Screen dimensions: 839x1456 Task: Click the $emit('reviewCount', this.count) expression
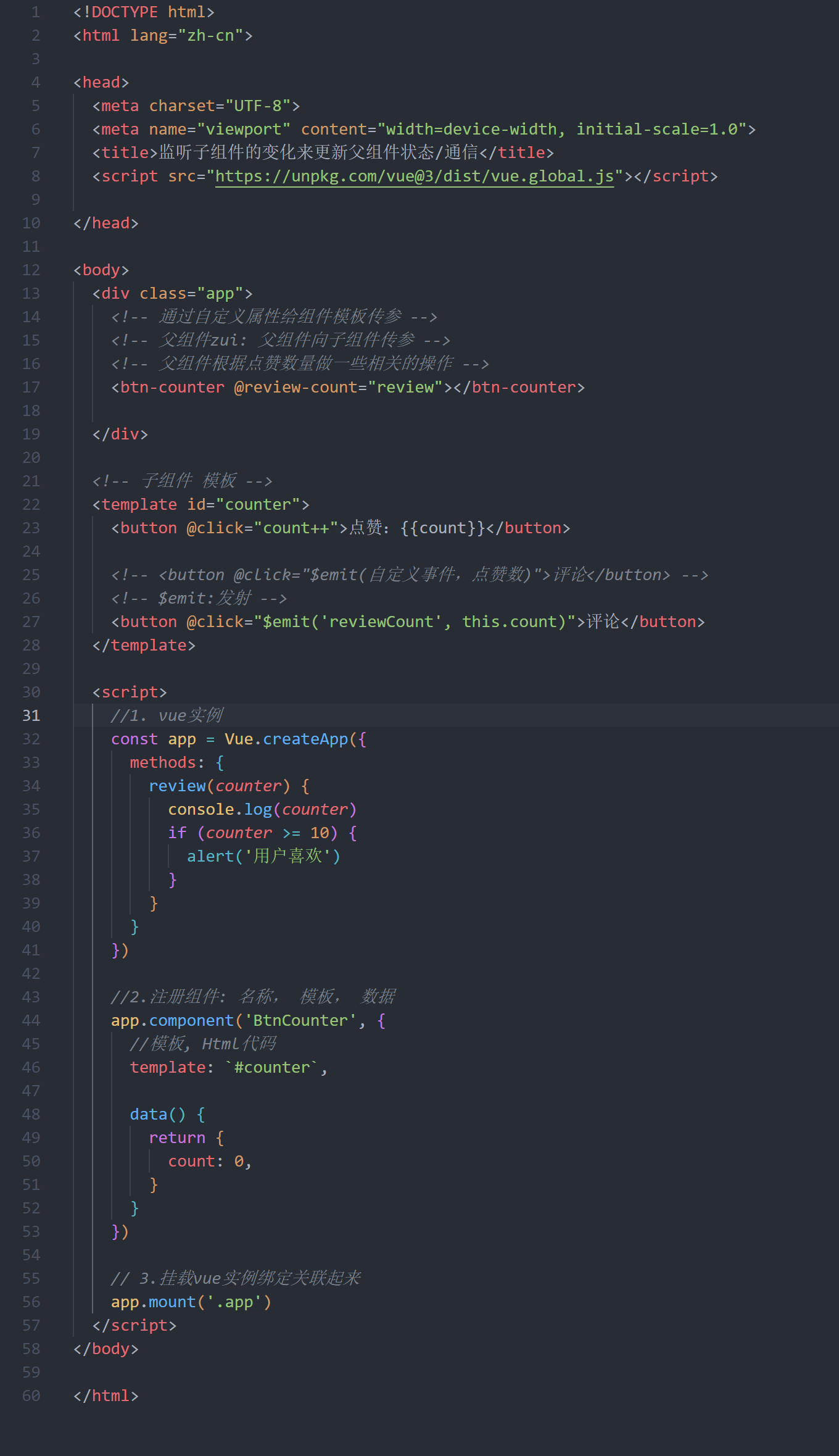pos(415,622)
